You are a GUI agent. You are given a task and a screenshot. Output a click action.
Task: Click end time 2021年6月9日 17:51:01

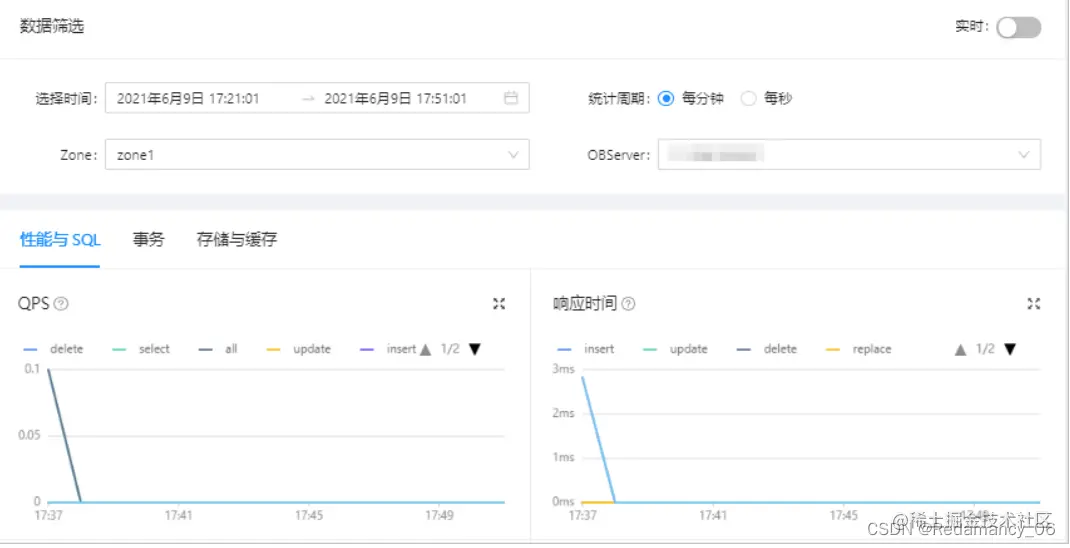[x=395, y=98]
